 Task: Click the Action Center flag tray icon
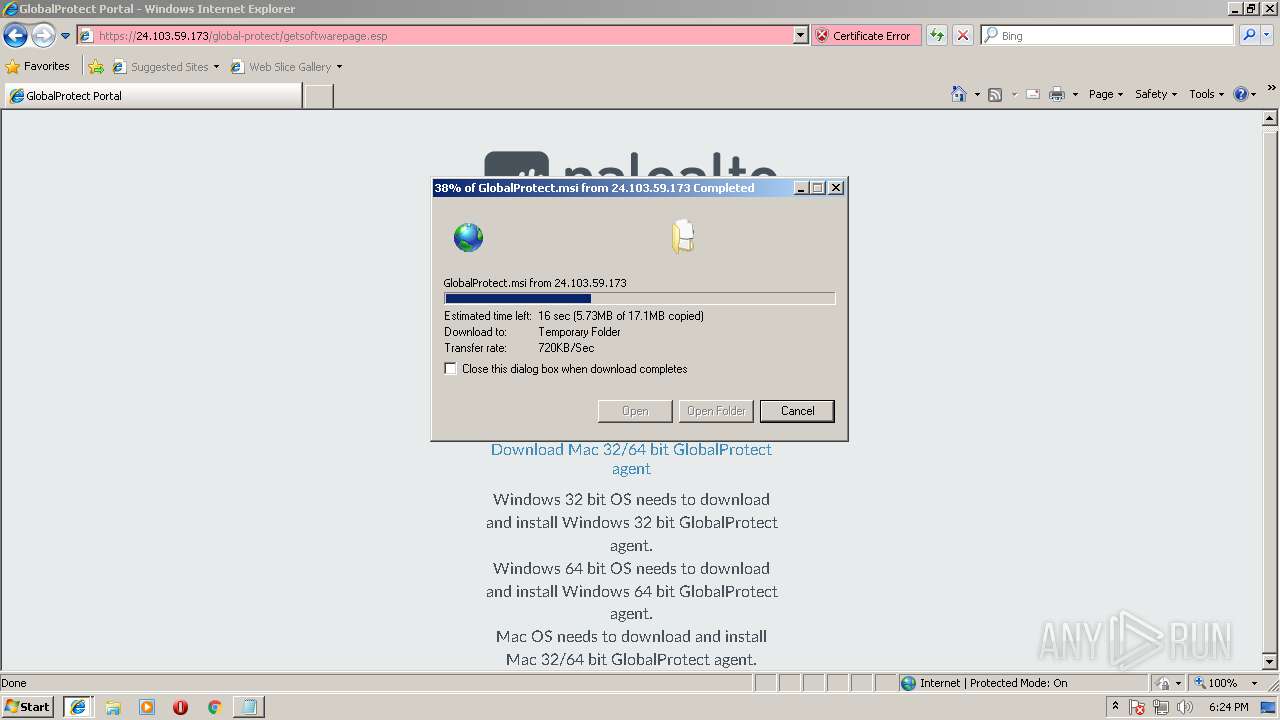(1138, 708)
